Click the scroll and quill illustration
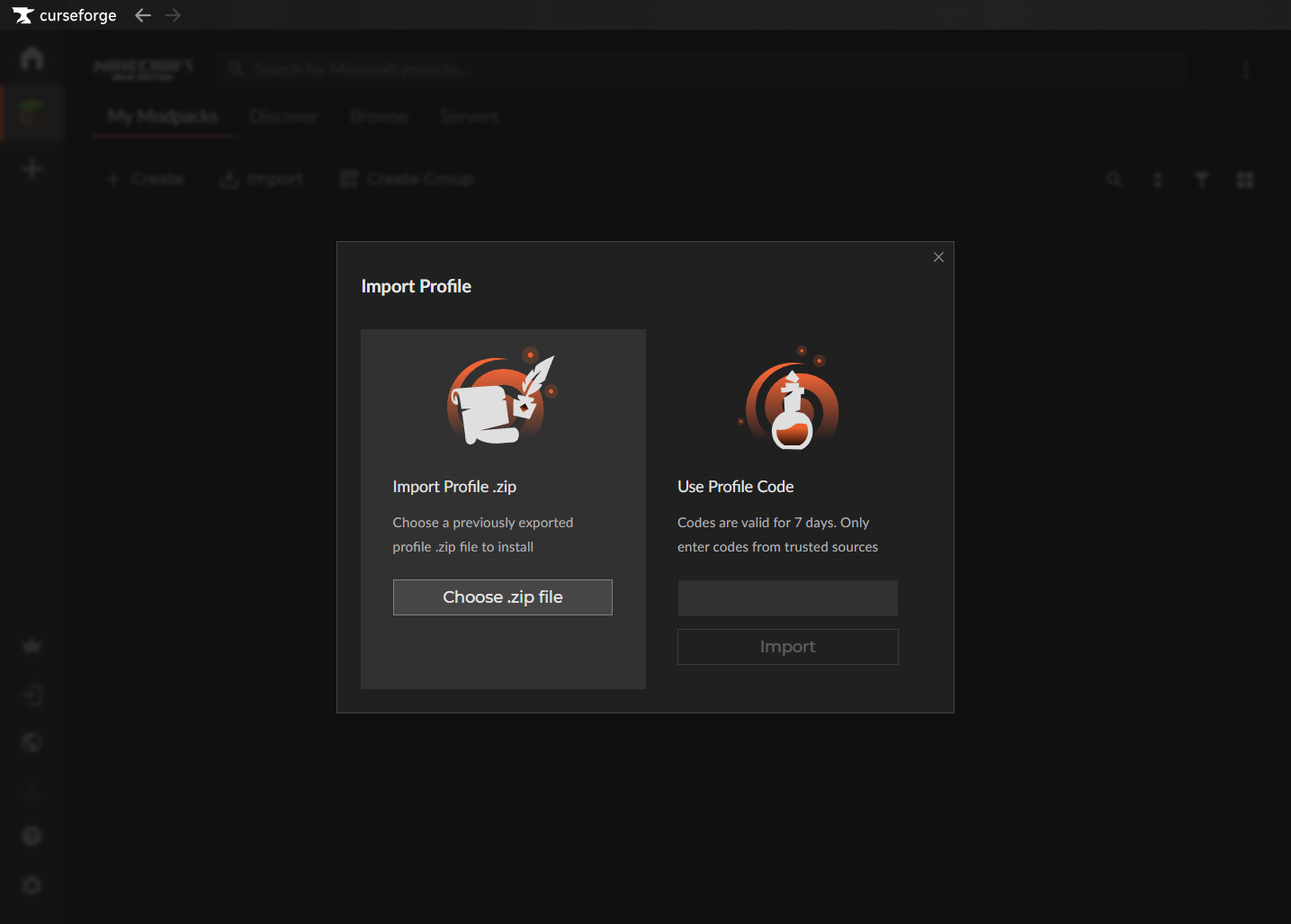The width and height of the screenshot is (1291, 924). (x=501, y=399)
